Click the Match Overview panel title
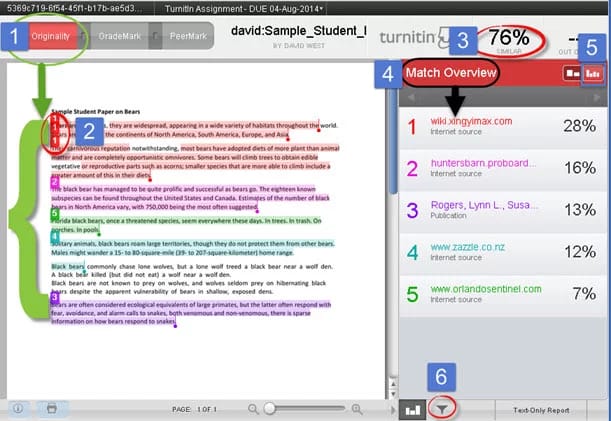This screenshot has width=611, height=421. point(451,73)
